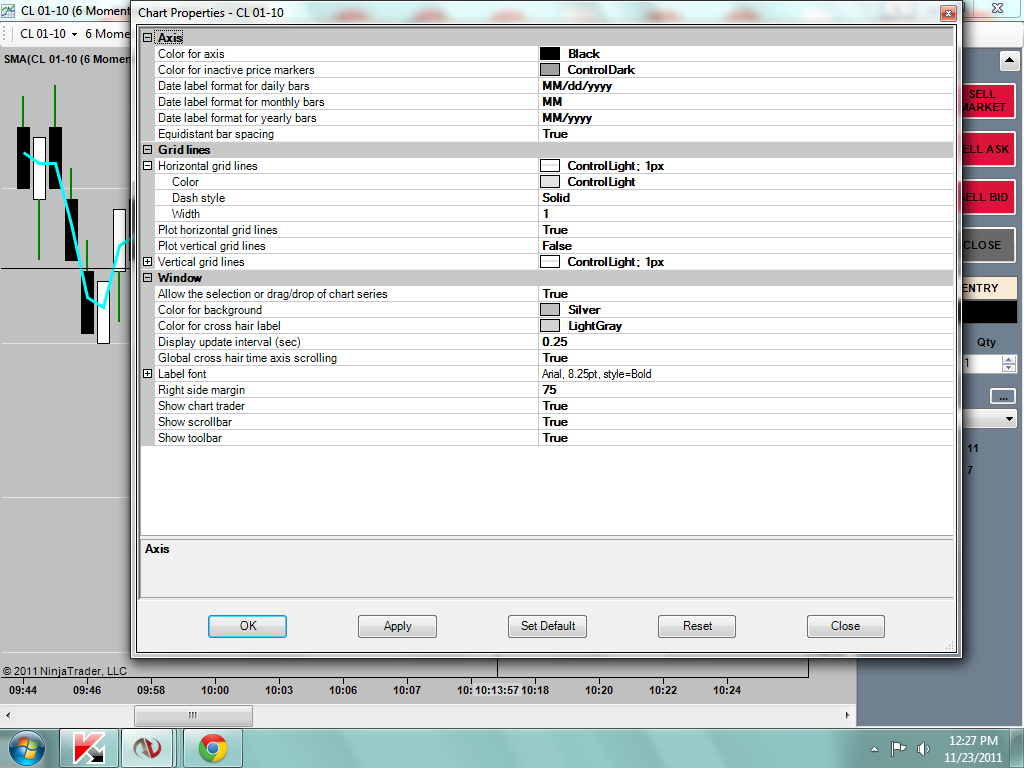This screenshot has width=1024, height=768.
Task: Collapse Horizontal grid lines sub-properties
Action: coord(148,166)
